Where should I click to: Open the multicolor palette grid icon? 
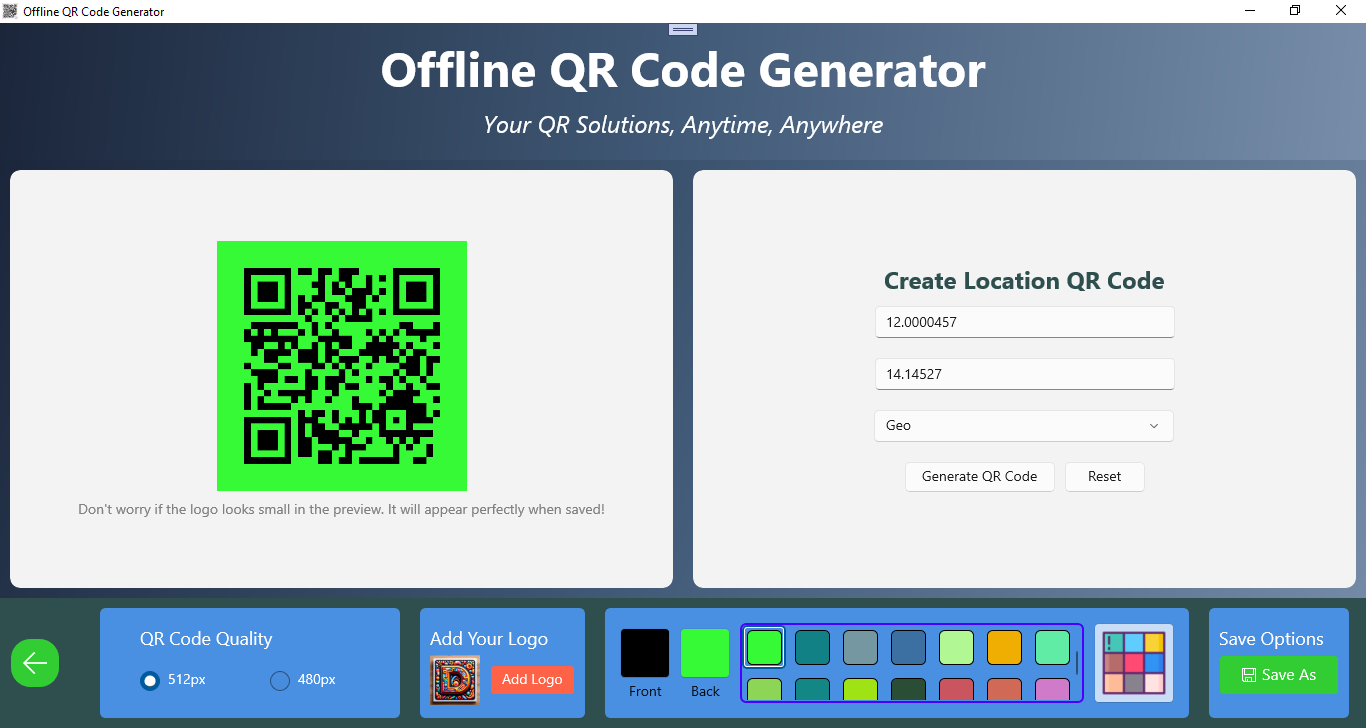tap(1134, 663)
